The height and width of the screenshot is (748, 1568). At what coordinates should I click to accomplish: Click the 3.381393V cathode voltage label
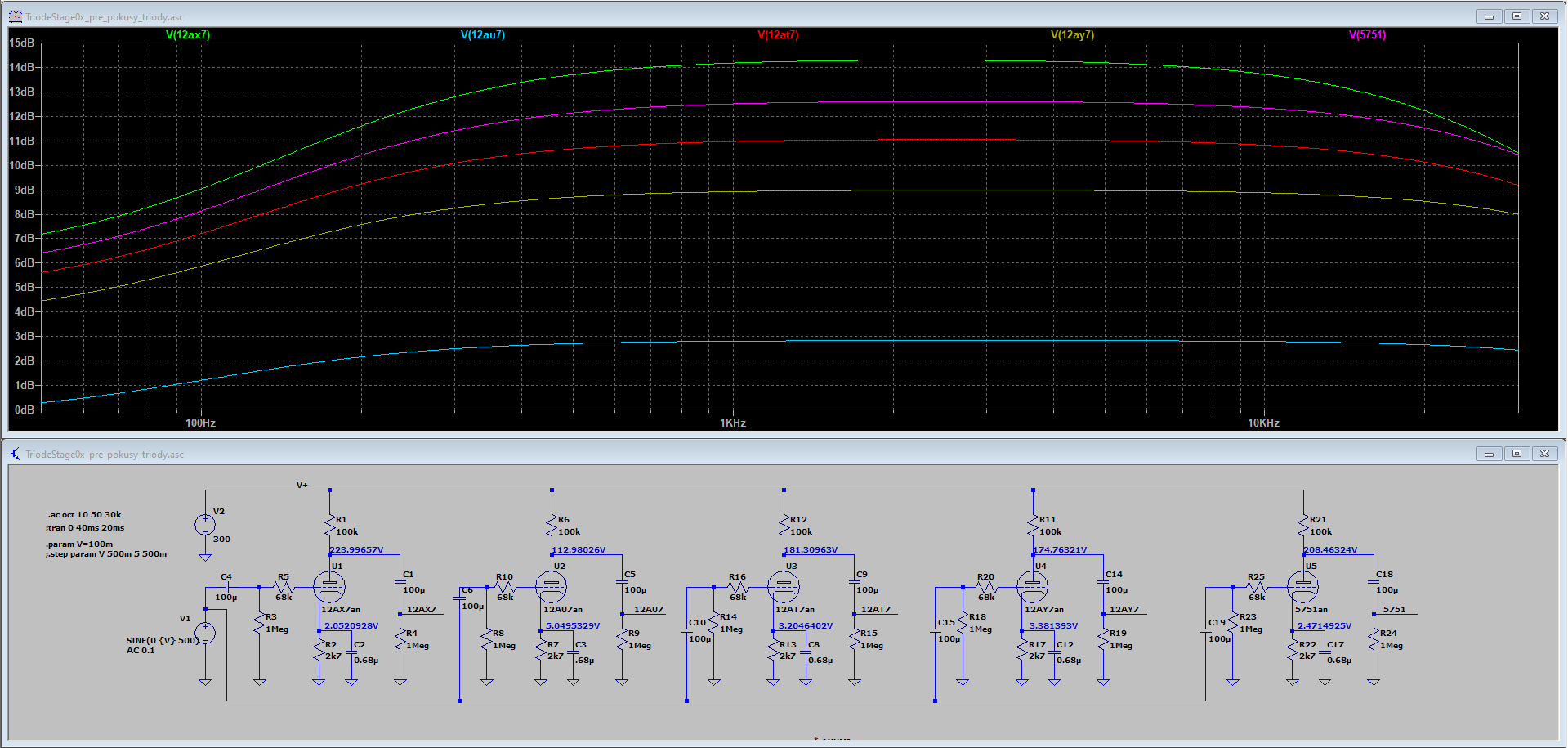[1053, 626]
